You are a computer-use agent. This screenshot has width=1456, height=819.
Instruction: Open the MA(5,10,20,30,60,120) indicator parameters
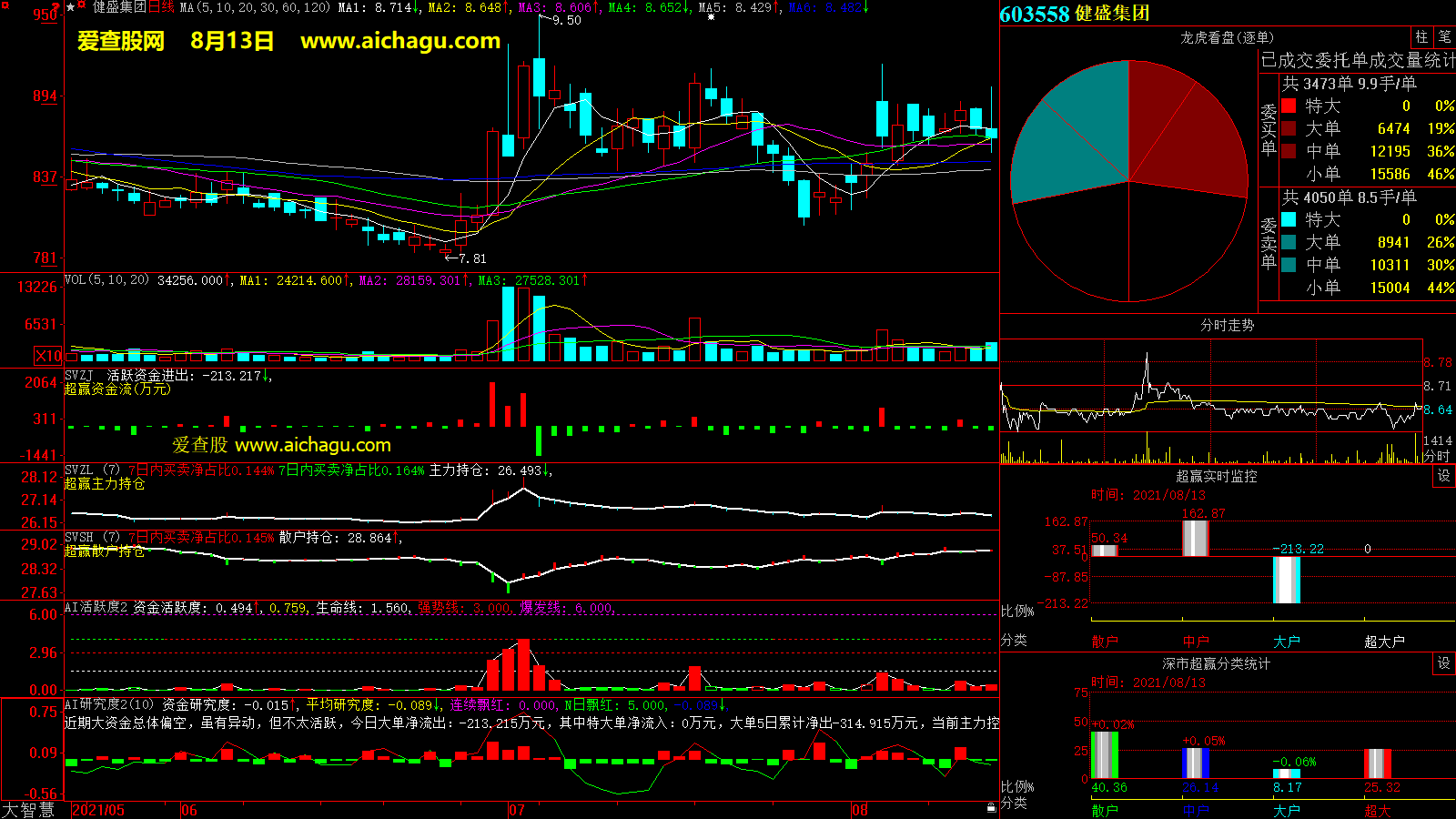(x=255, y=7)
